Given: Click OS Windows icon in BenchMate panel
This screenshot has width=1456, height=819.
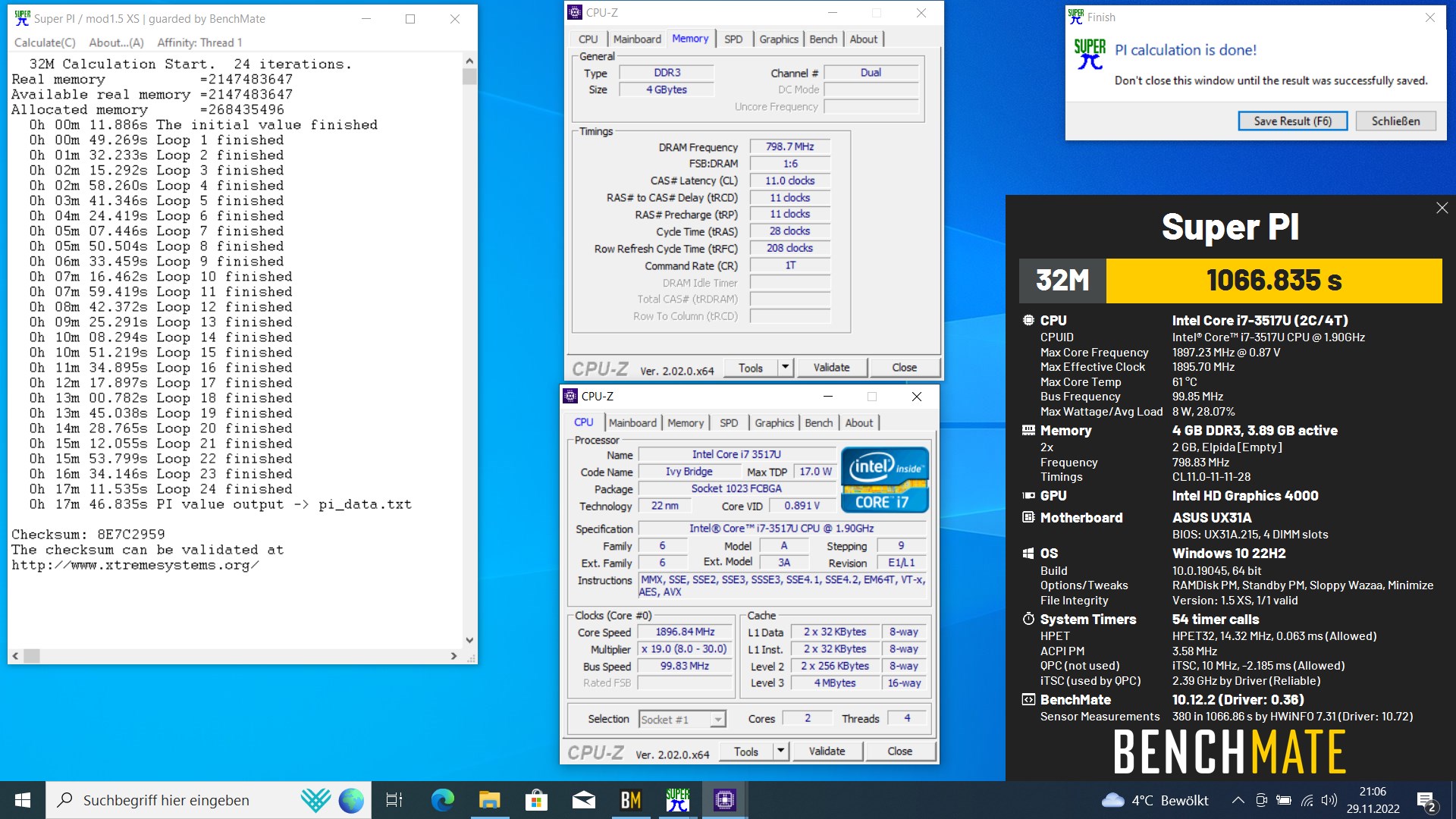Looking at the screenshot, I should tap(1028, 554).
